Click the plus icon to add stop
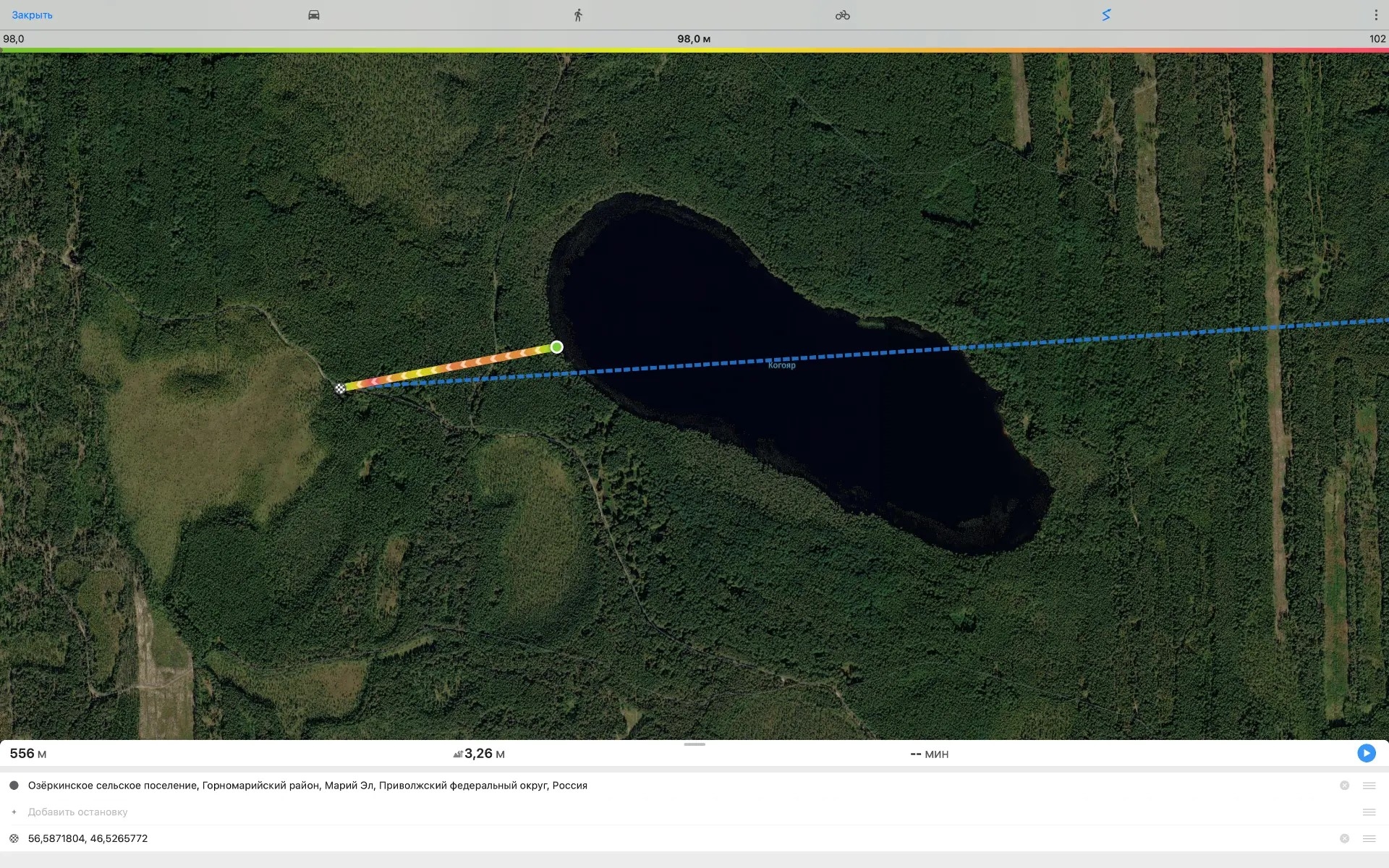Image resolution: width=1389 pixels, height=868 pixels. tap(14, 812)
